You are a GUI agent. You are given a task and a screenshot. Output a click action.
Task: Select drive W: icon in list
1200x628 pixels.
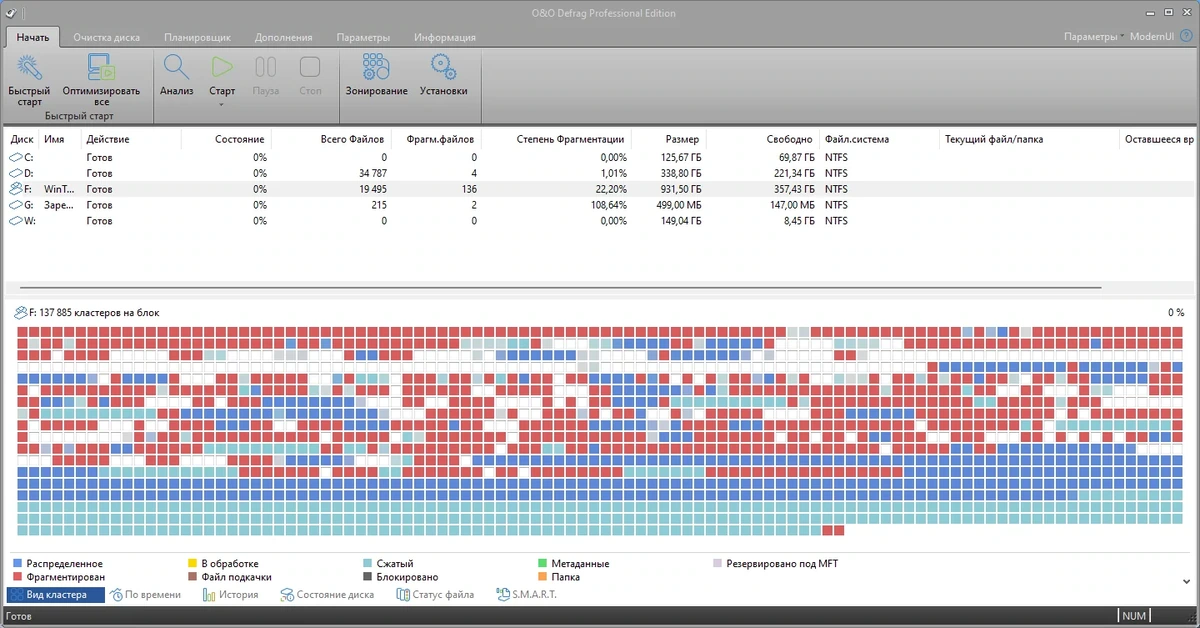16,219
